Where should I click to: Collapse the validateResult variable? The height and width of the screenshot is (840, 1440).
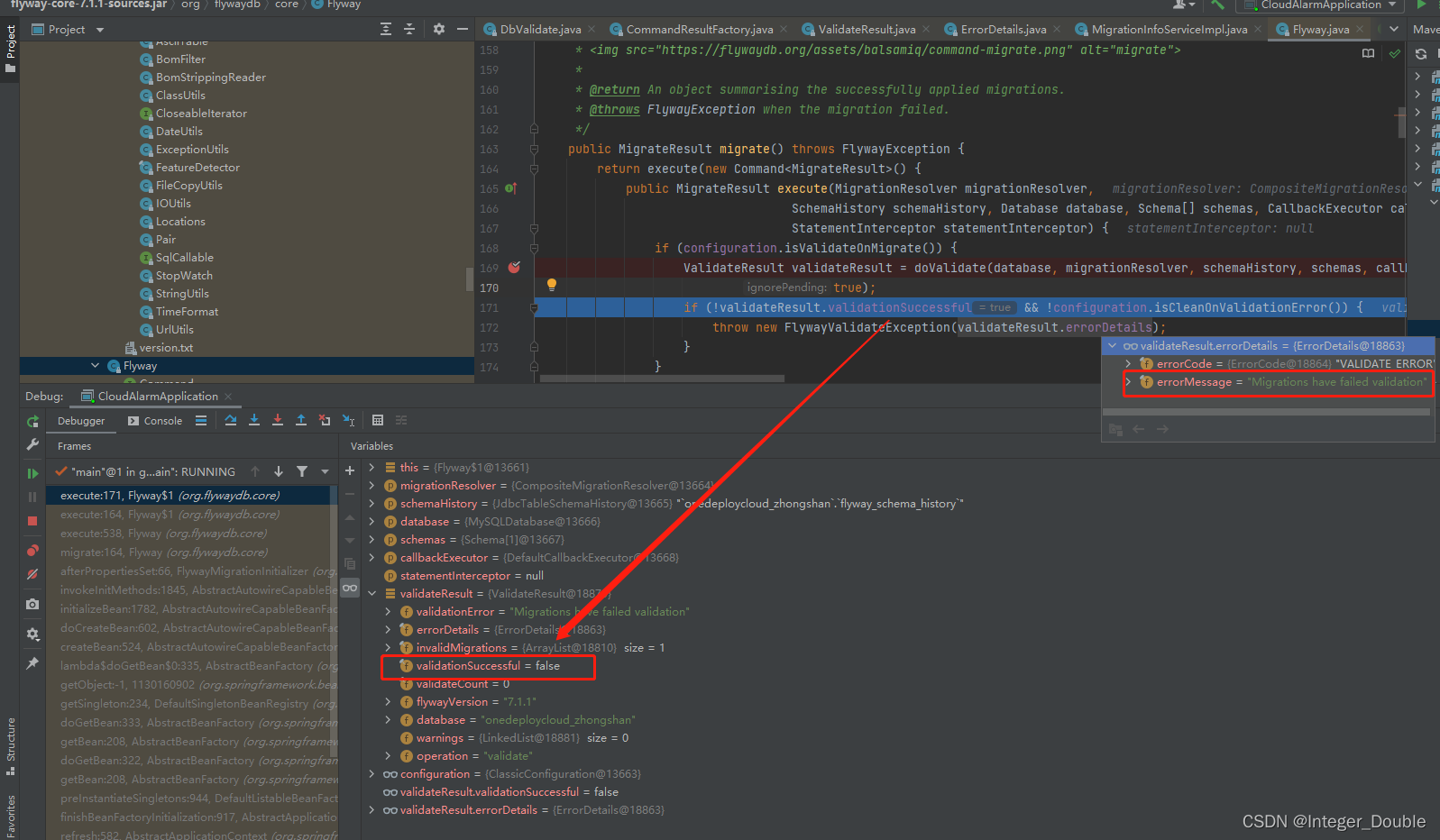[371, 593]
